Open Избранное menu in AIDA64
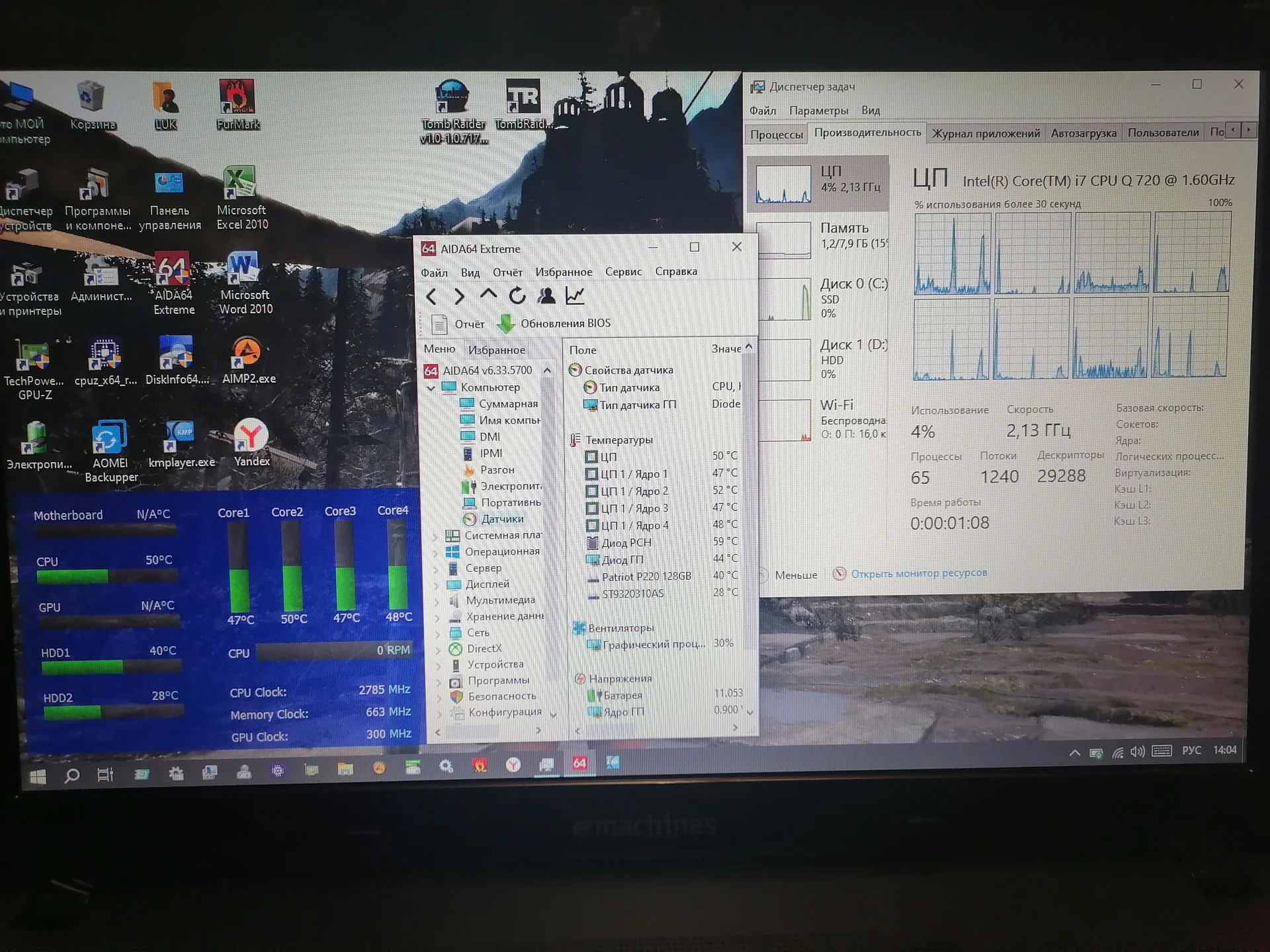This screenshot has width=1270, height=952. [564, 272]
